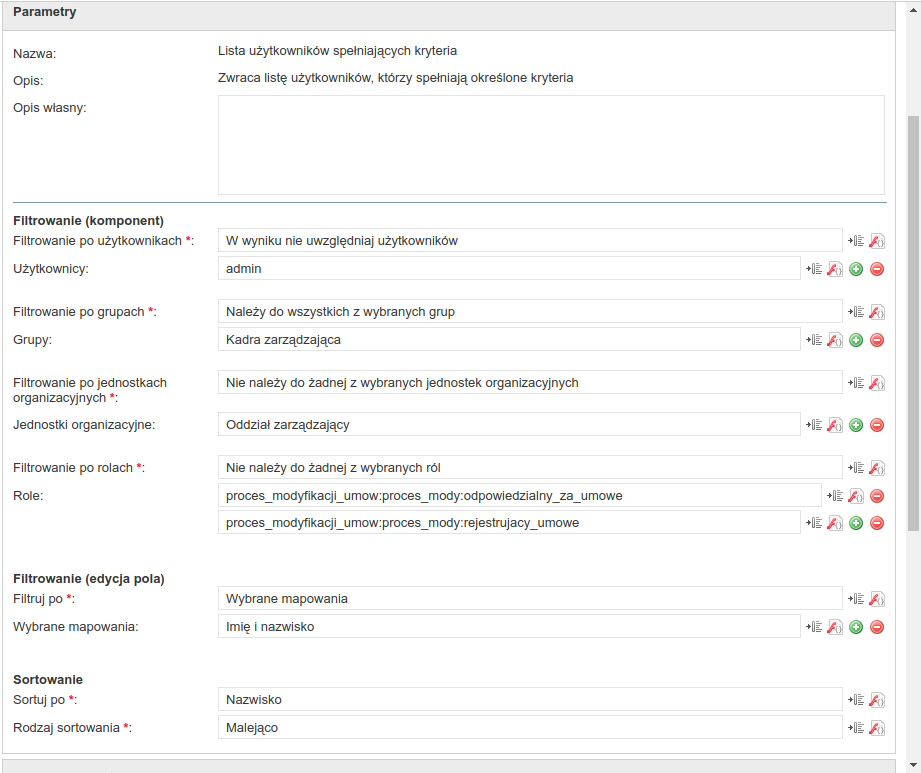This screenshot has height=773, width=921.
Task: Open Filtruj po Wybrane mapowania dropdown
Action: tap(530, 599)
